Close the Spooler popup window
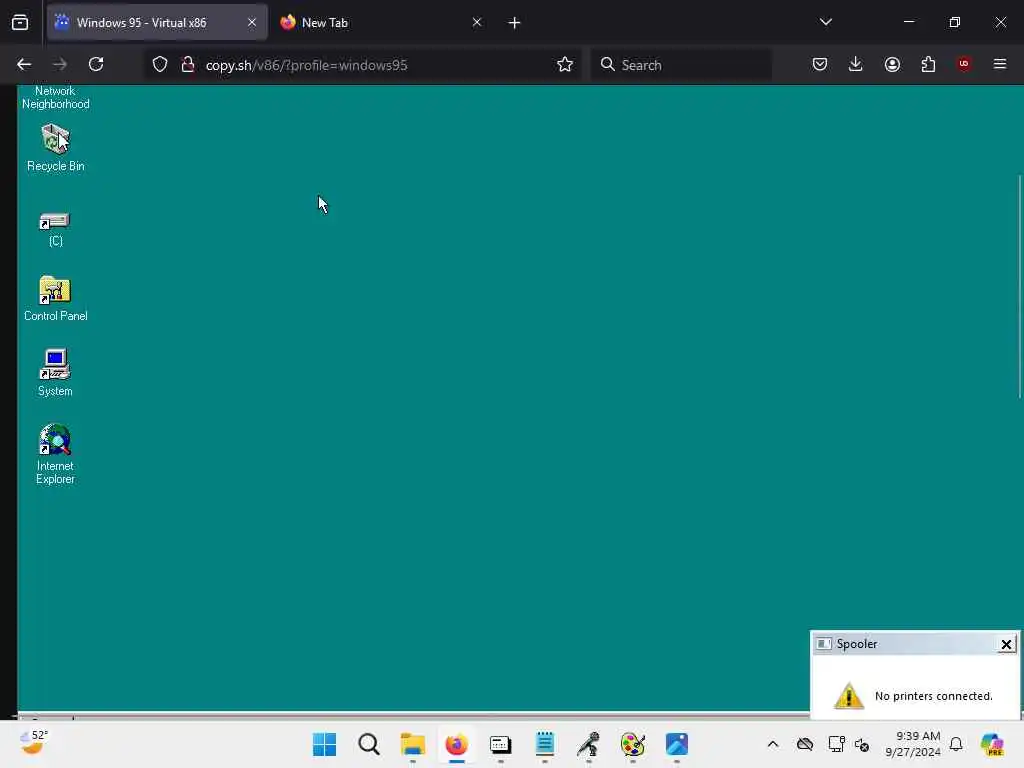 coord(1006,645)
